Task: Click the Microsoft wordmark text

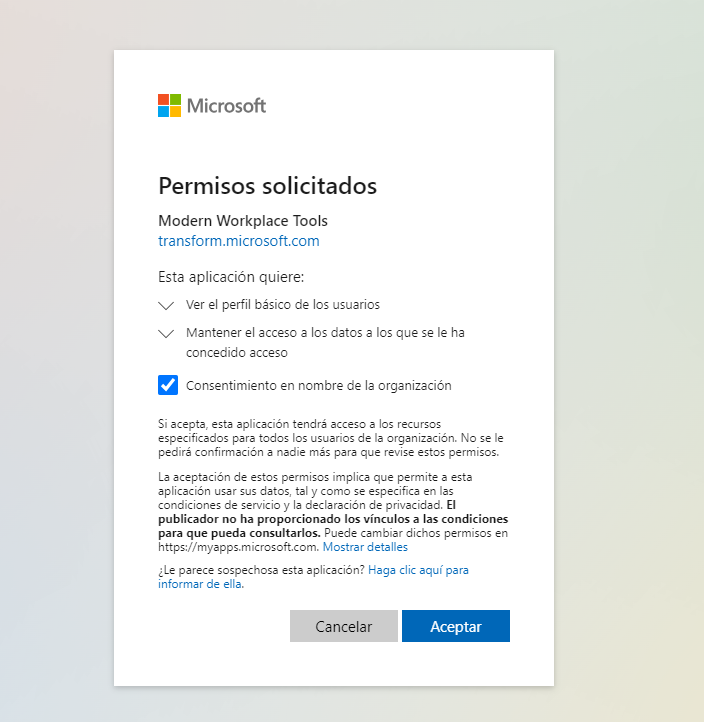Action: point(226,106)
